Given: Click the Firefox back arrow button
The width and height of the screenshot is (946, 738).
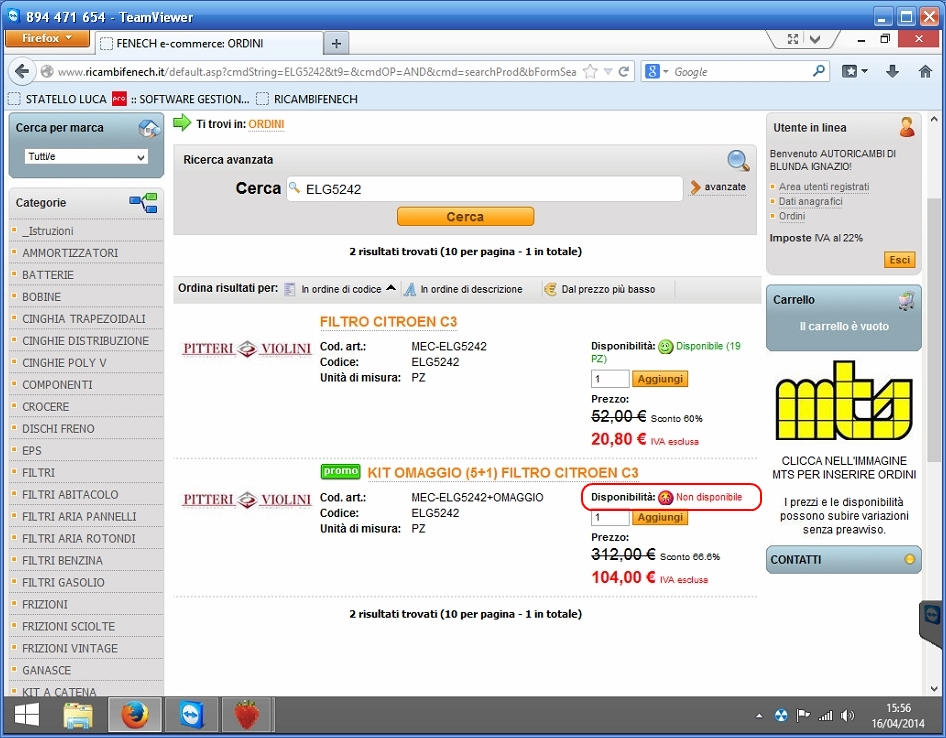Looking at the screenshot, I should tap(22, 72).
